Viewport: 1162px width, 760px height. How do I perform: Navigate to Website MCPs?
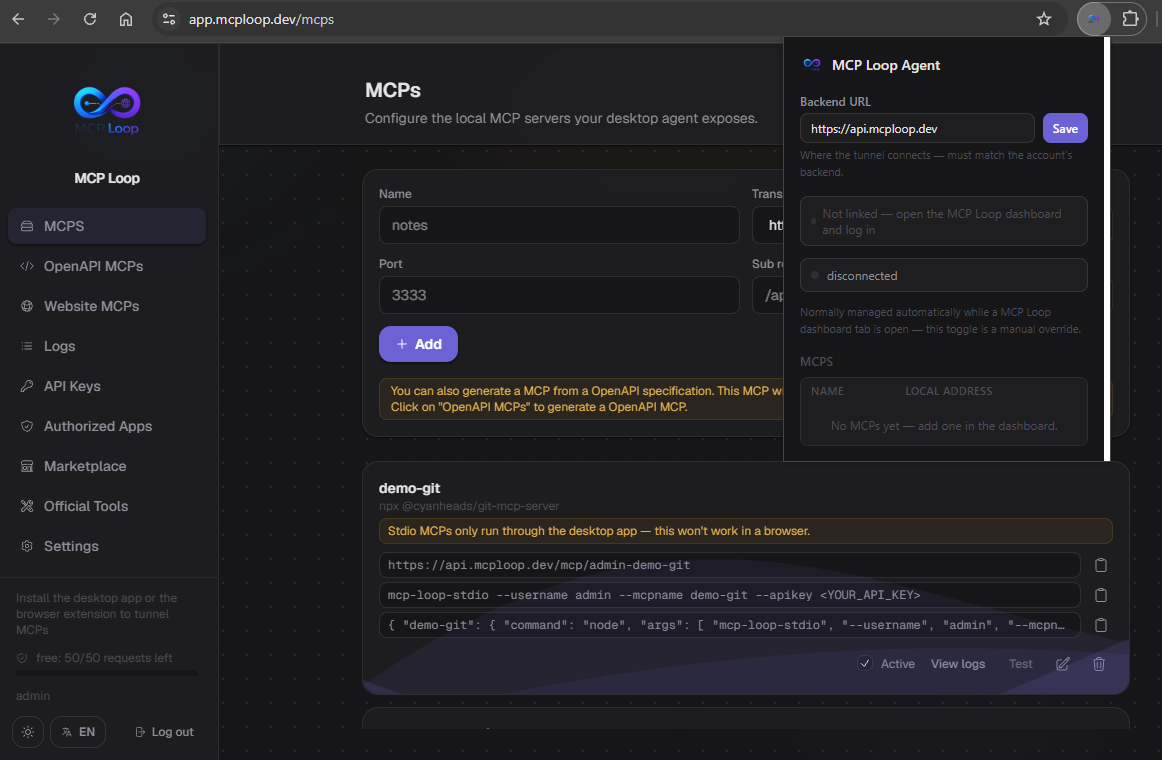(107, 306)
